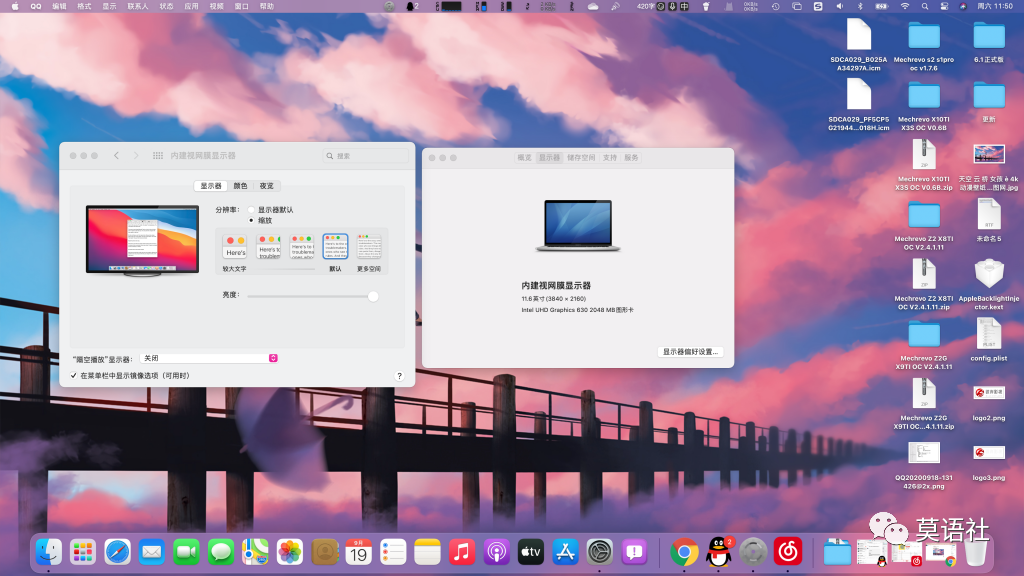
Task: Select the 6.1 folder on desktop
Action: point(989,42)
